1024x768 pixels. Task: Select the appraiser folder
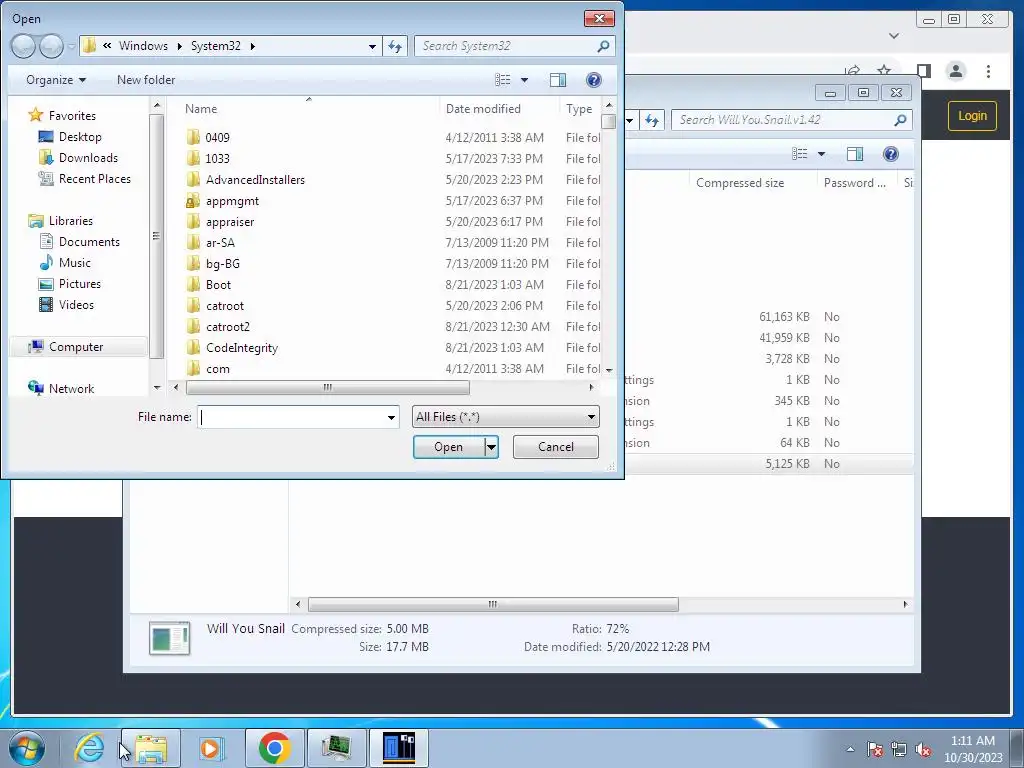(x=230, y=221)
